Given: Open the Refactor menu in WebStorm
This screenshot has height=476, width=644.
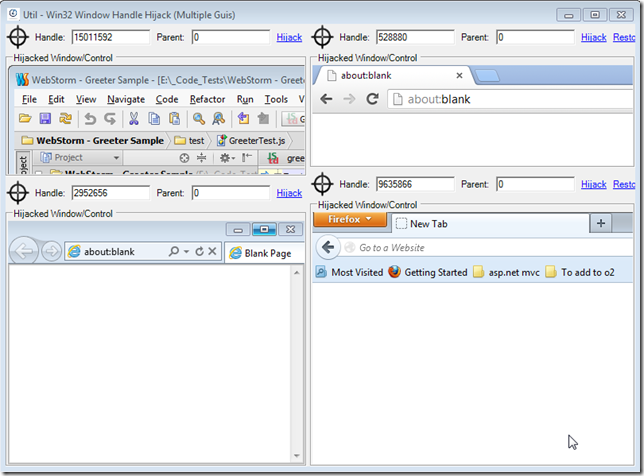Looking at the screenshot, I should tap(207, 99).
